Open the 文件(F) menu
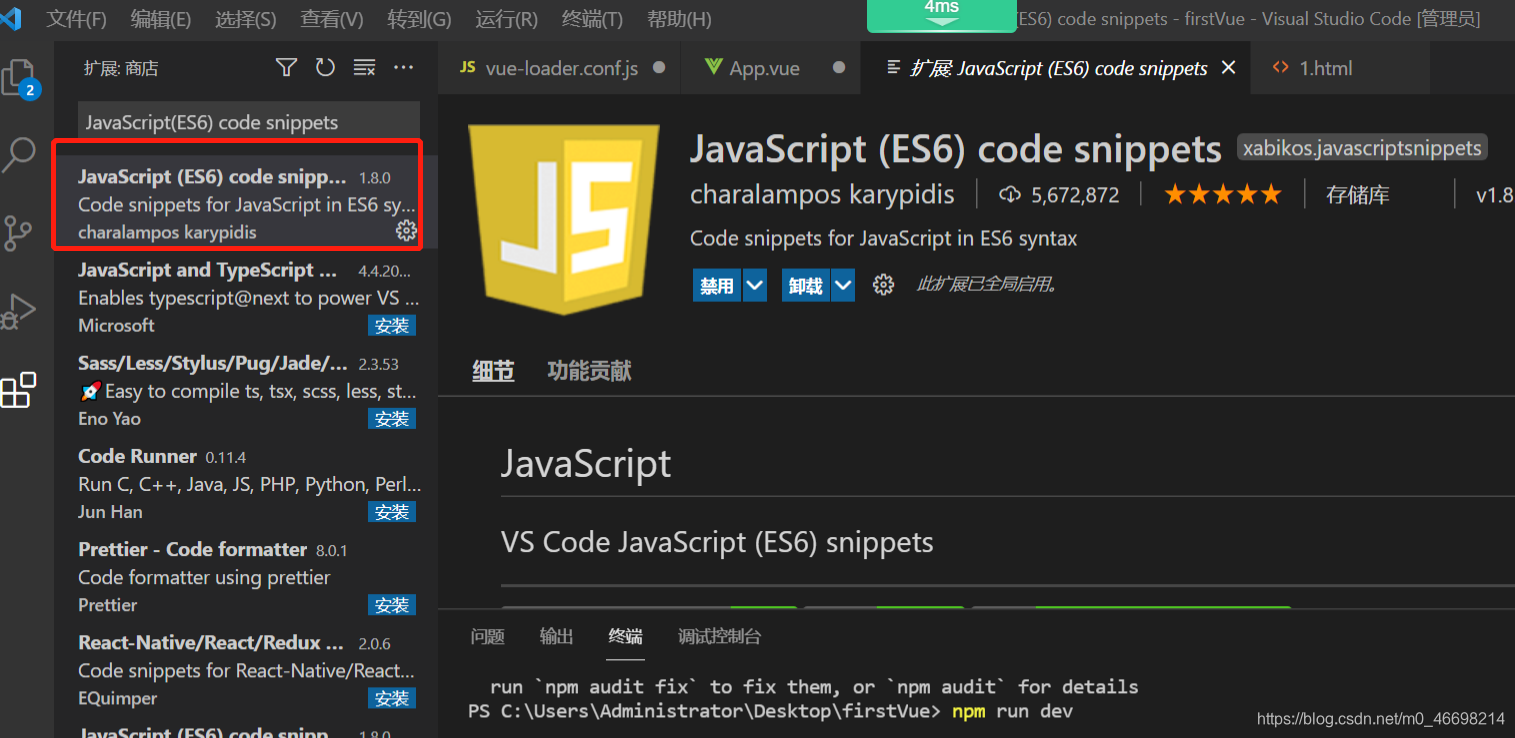Screen dimensions: 1515x738 [76, 19]
